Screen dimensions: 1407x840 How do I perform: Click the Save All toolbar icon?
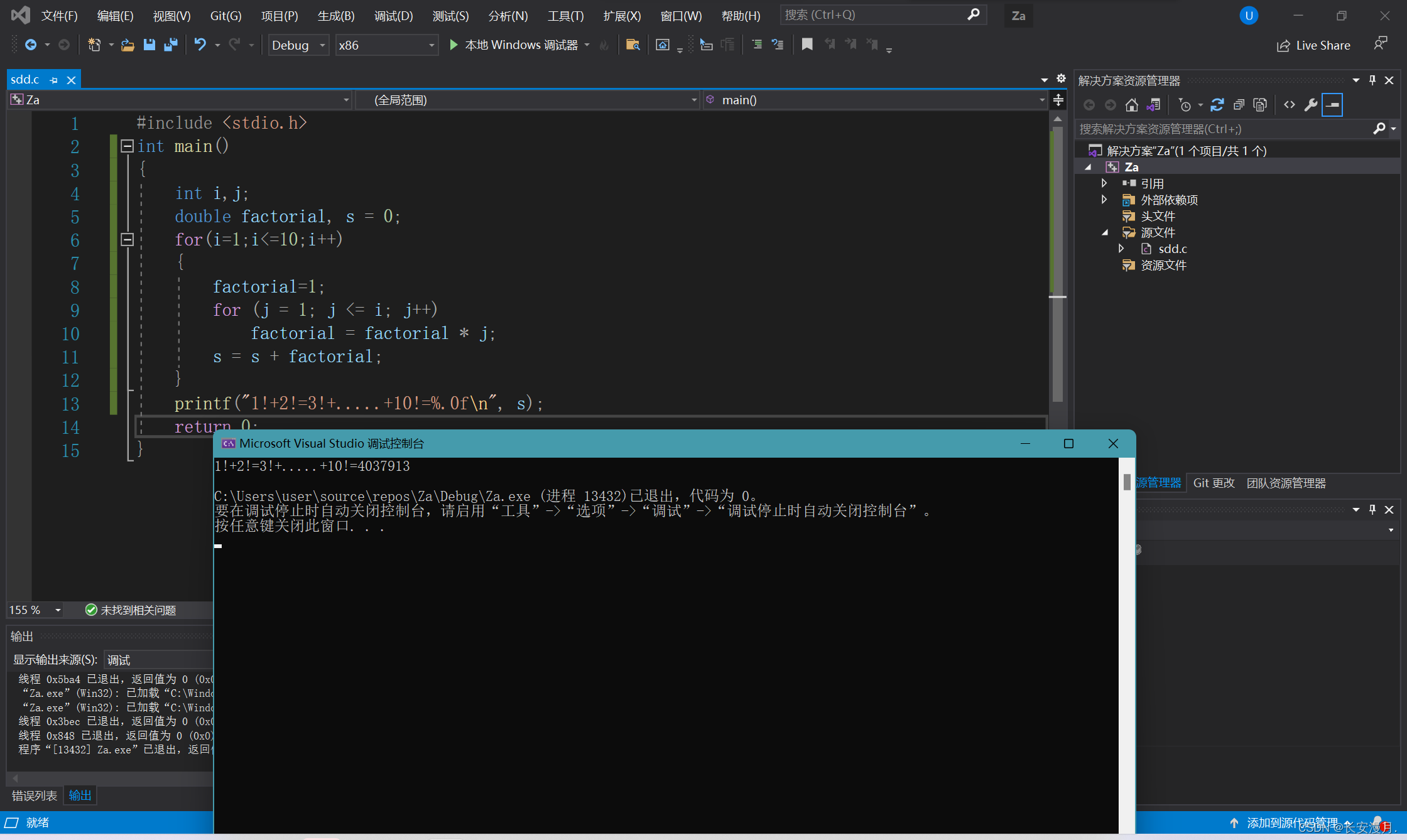pos(171,45)
